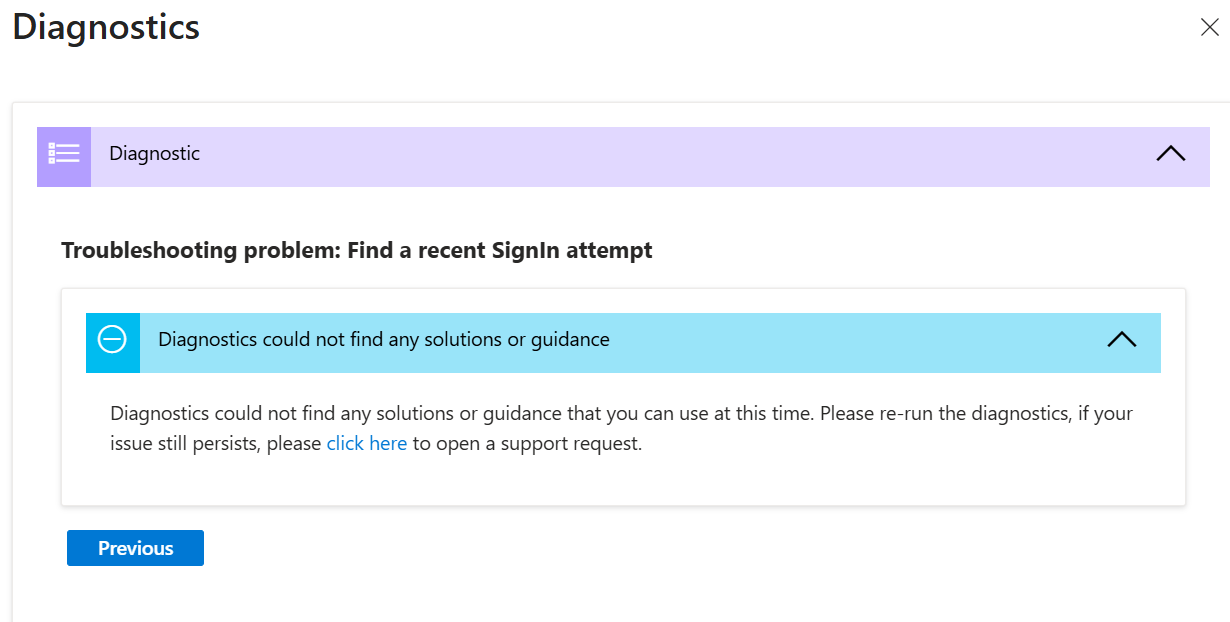Click the Diagnostics page title

click(106, 27)
